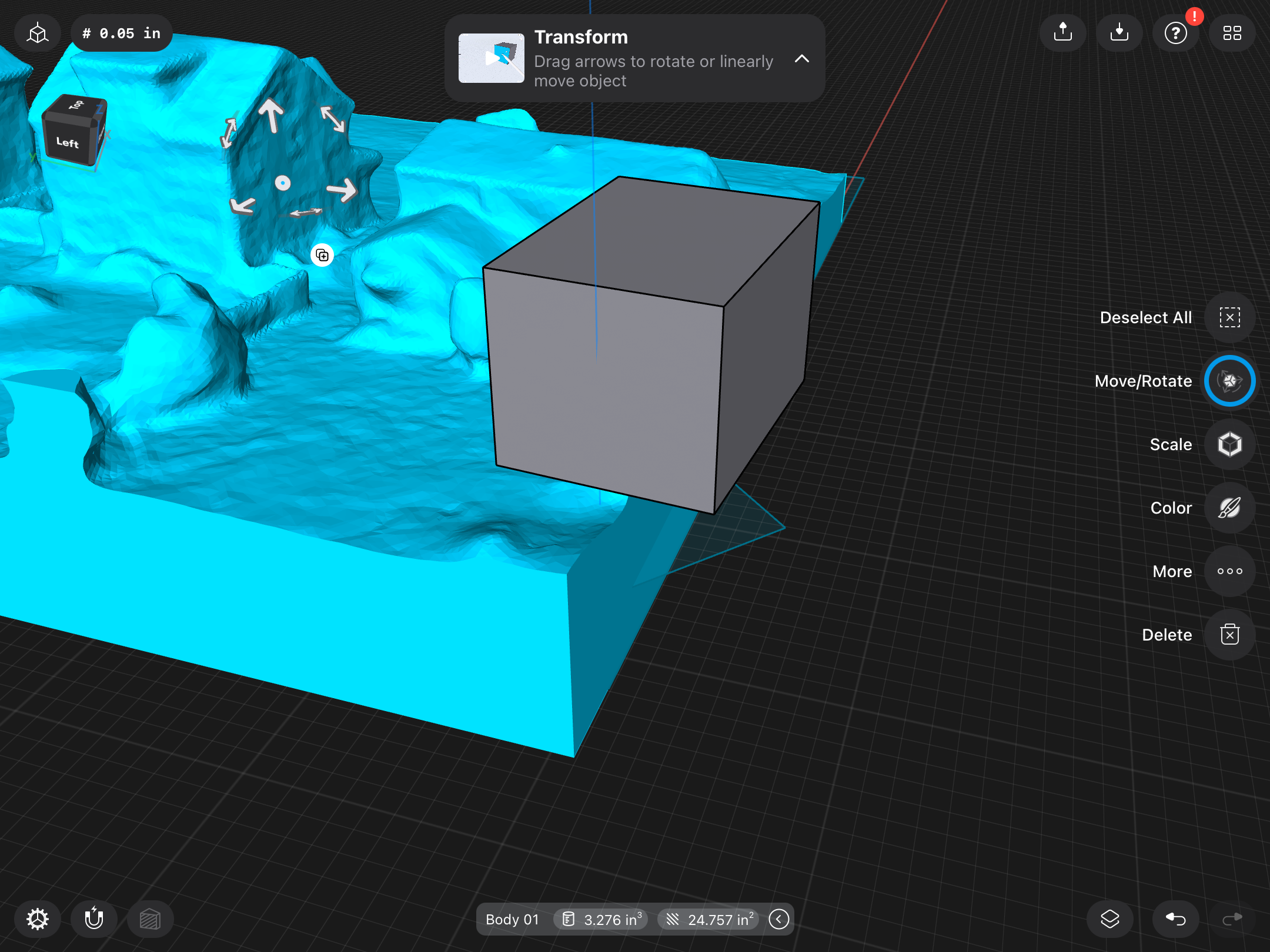Click the Top face of the view cube
The width and height of the screenshot is (1270, 952).
pos(76,106)
